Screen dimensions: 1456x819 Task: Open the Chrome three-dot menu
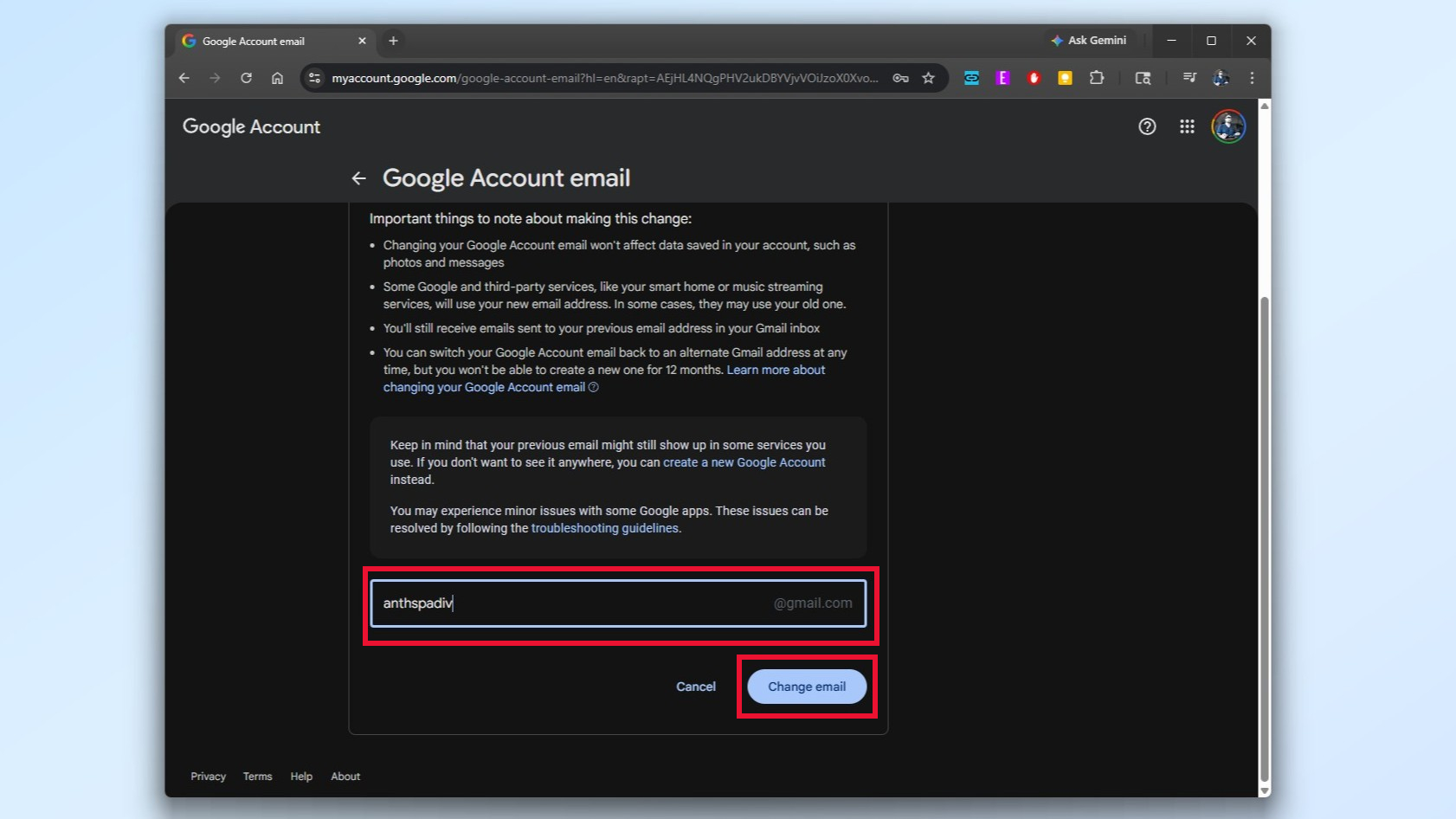[x=1252, y=78]
